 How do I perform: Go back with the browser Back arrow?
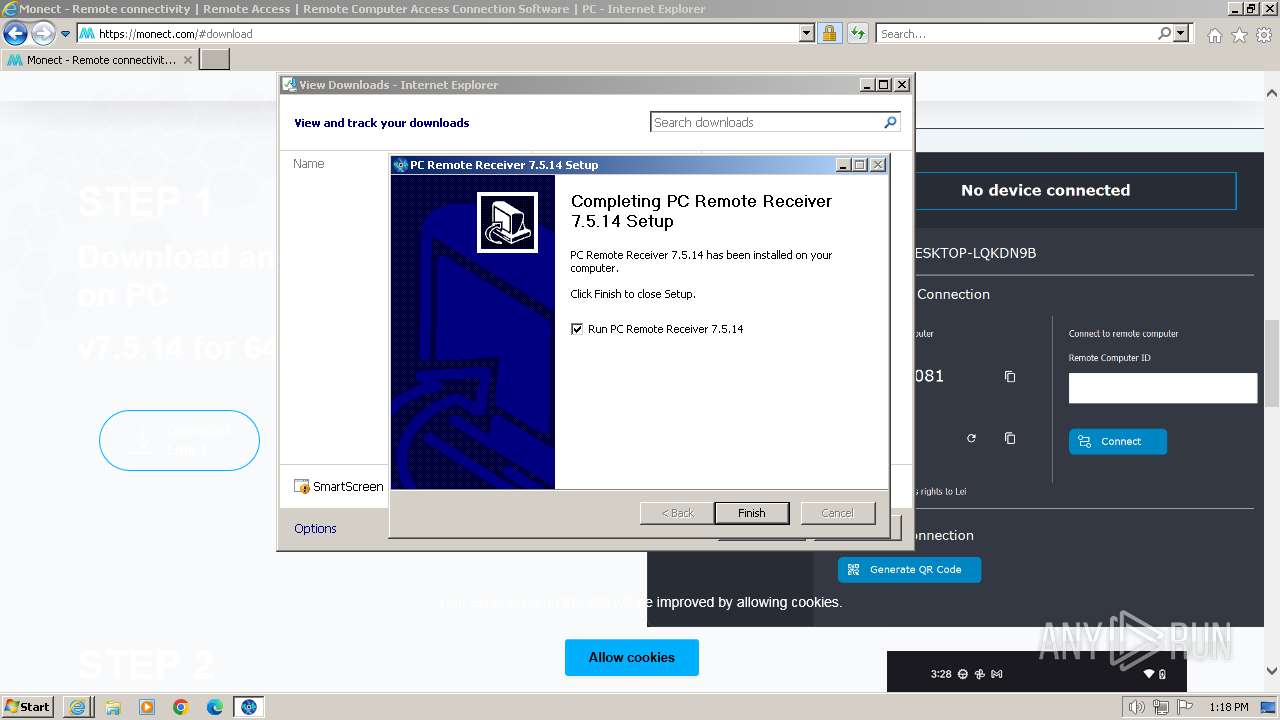click(x=15, y=33)
